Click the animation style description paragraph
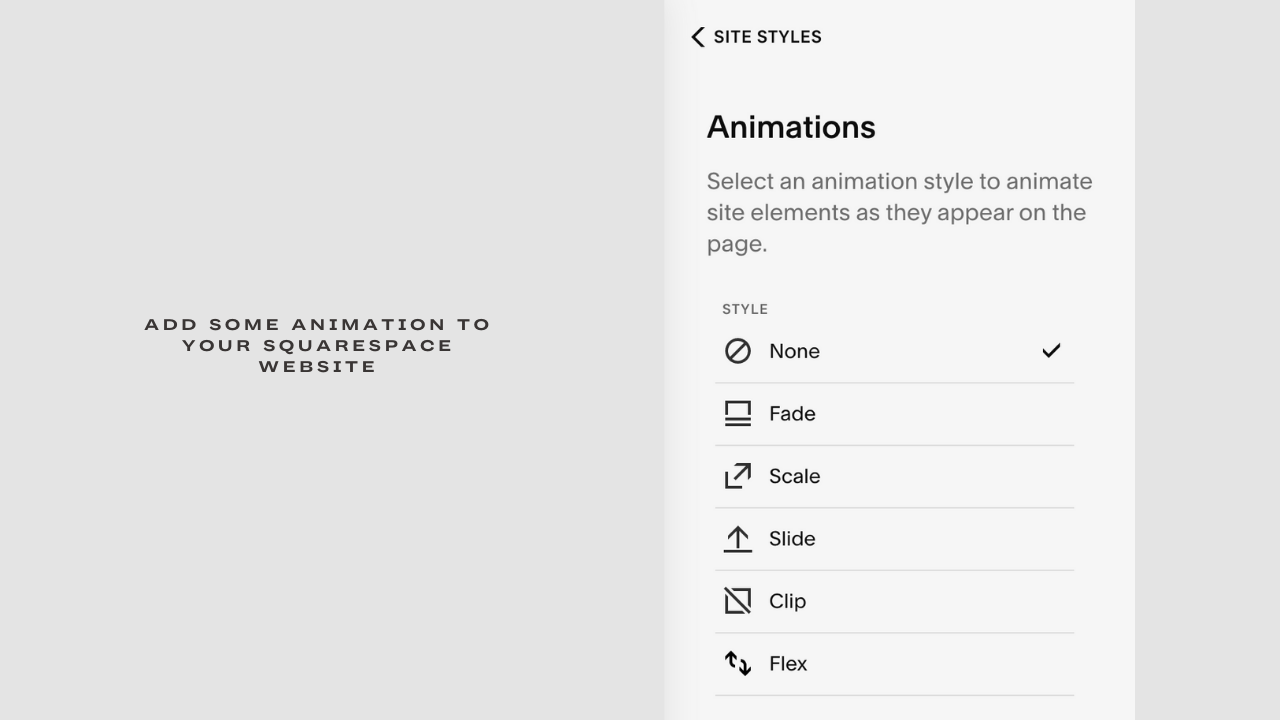 [x=899, y=212]
